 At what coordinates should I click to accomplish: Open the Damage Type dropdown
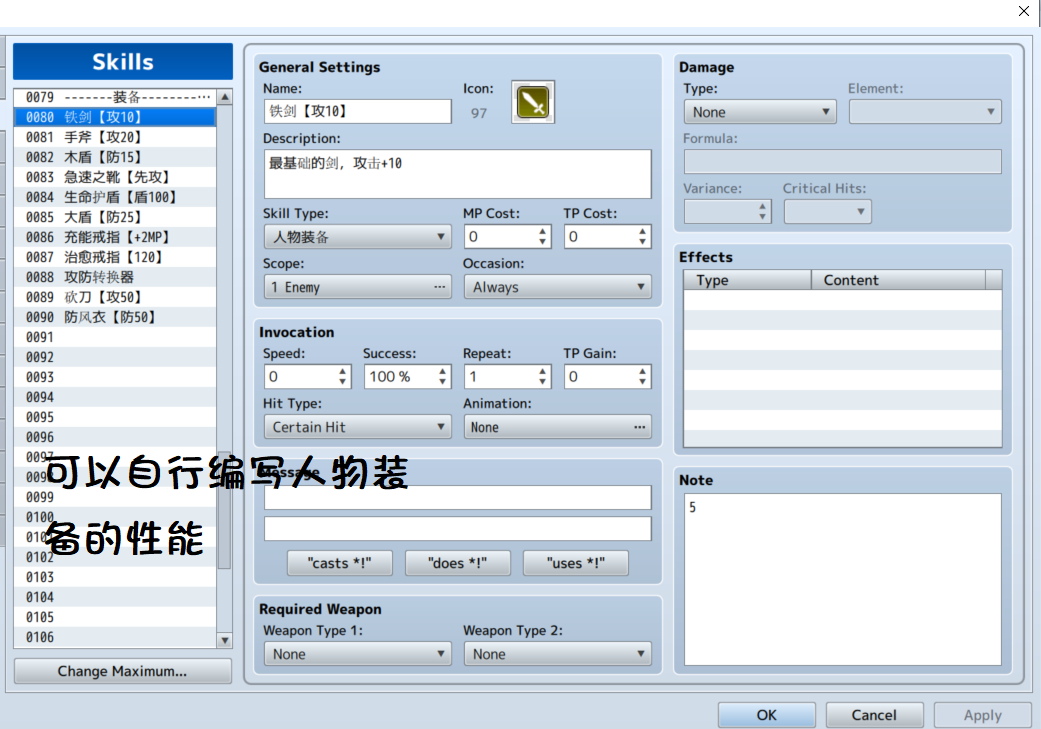760,112
